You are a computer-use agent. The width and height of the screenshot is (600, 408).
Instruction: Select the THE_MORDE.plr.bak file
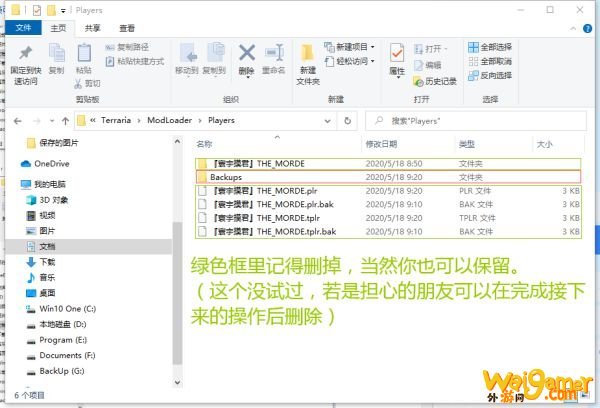point(388,204)
